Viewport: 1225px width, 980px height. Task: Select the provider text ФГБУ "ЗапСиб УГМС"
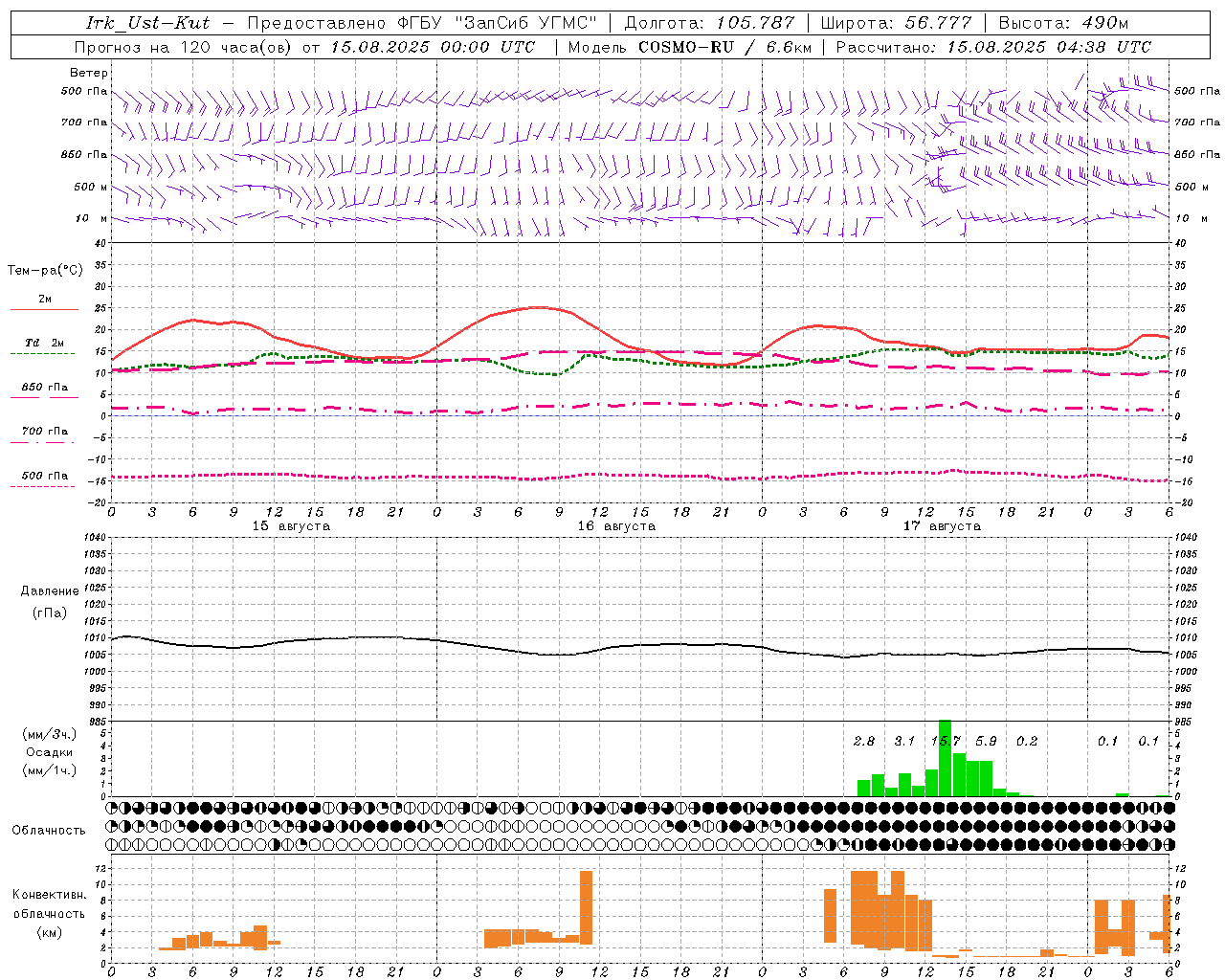[x=497, y=23]
